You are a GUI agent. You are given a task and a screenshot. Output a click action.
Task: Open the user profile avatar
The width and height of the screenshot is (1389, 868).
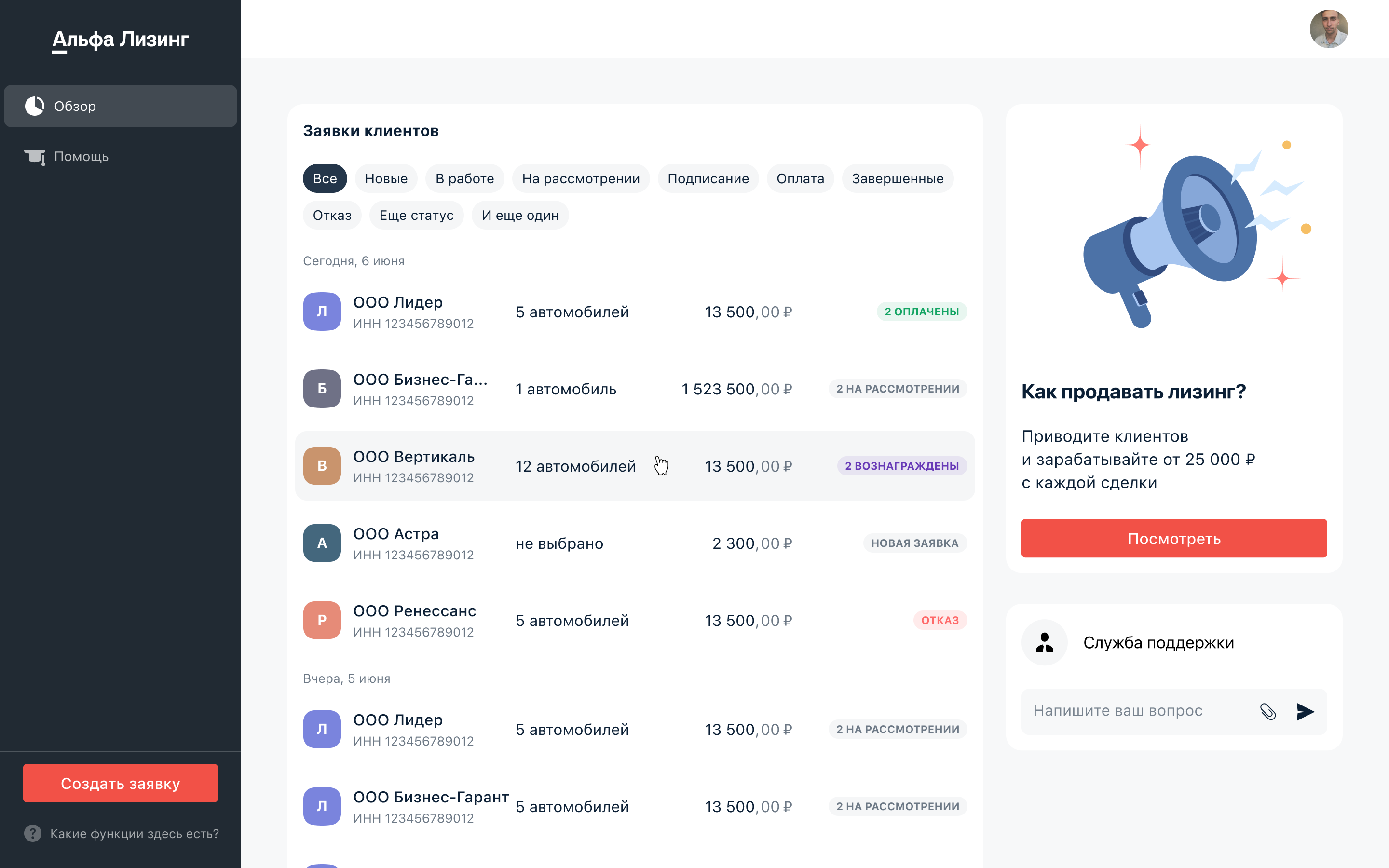[x=1328, y=29]
